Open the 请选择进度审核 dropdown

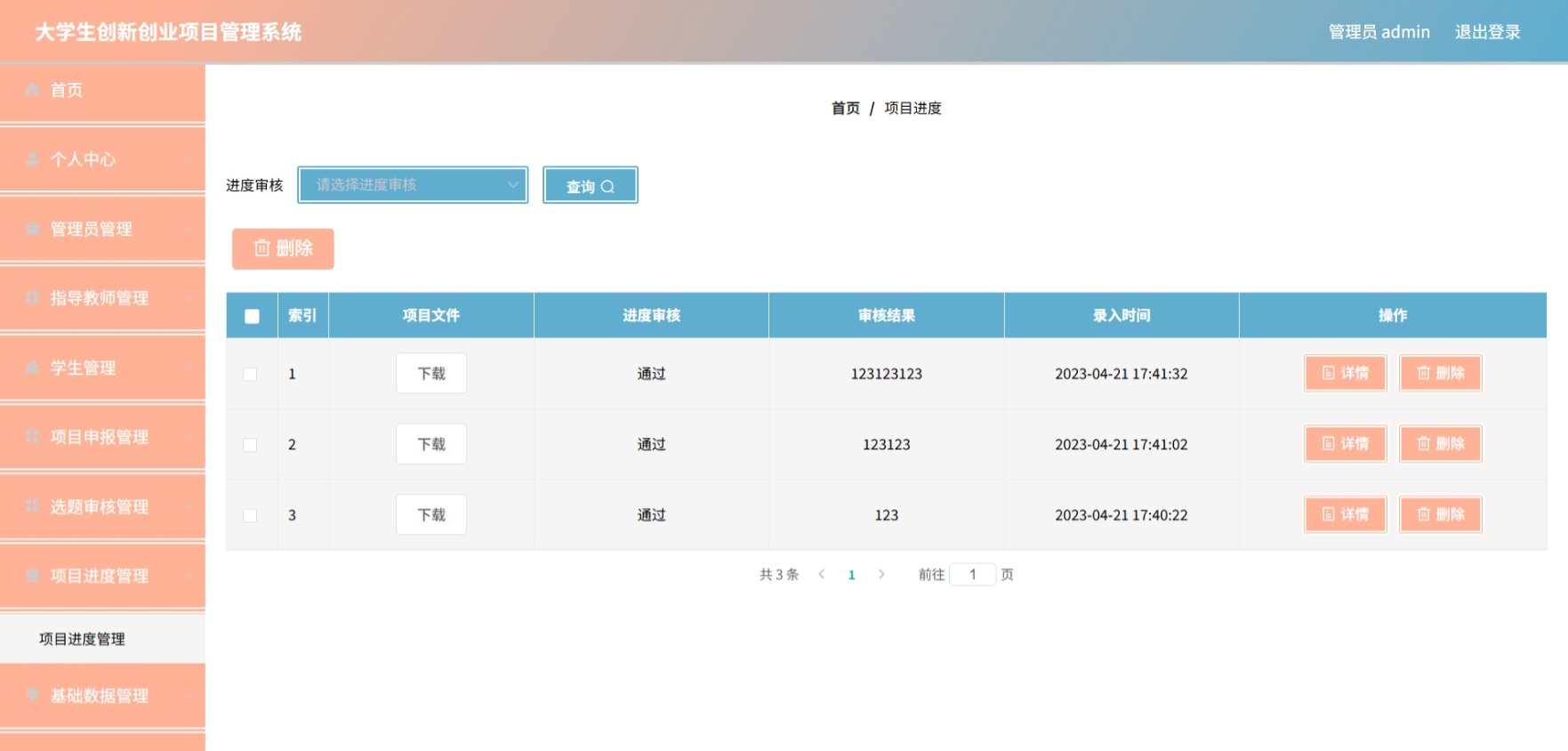(413, 185)
